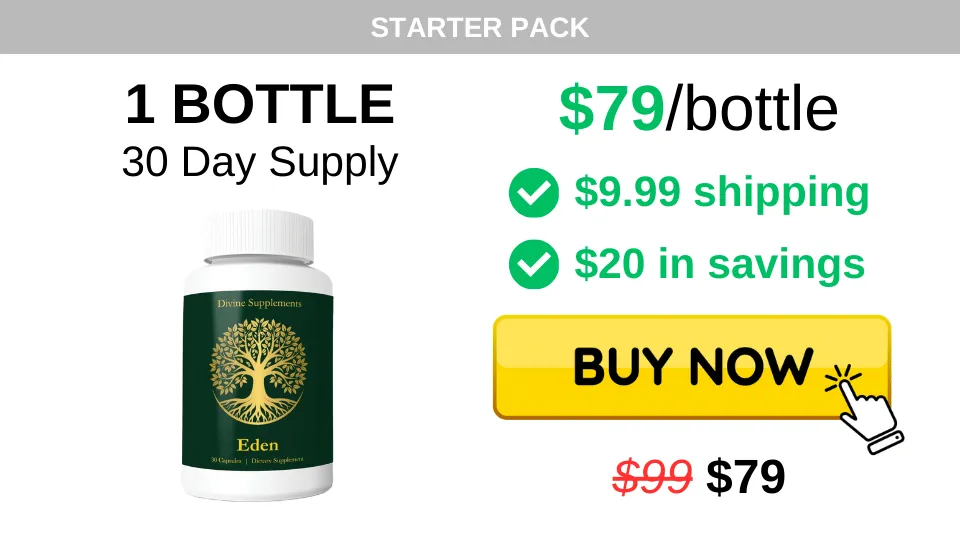The height and width of the screenshot is (540, 960).
Task: Click the $20 in savings label
Action: [x=720, y=264]
